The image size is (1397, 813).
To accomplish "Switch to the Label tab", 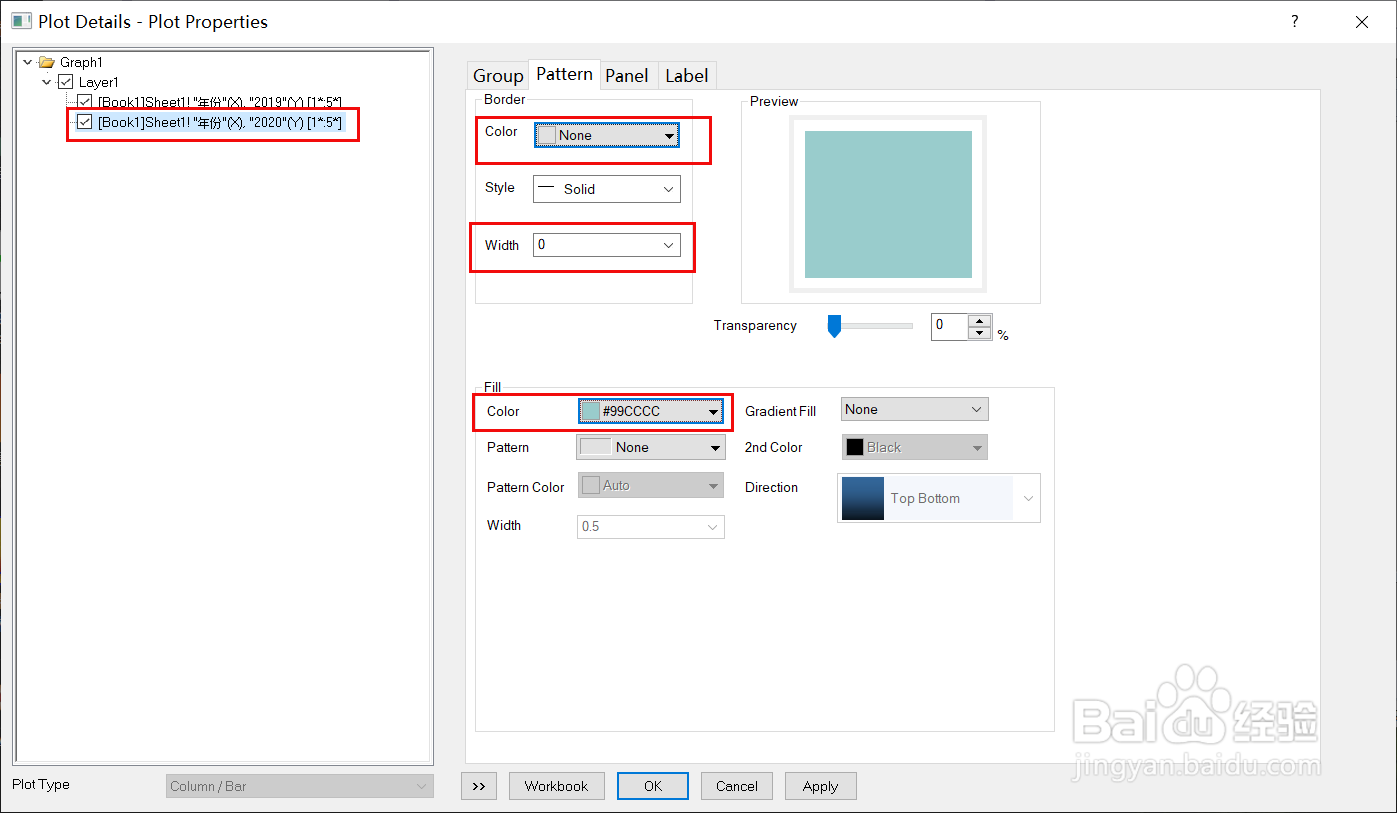I will 687,76.
